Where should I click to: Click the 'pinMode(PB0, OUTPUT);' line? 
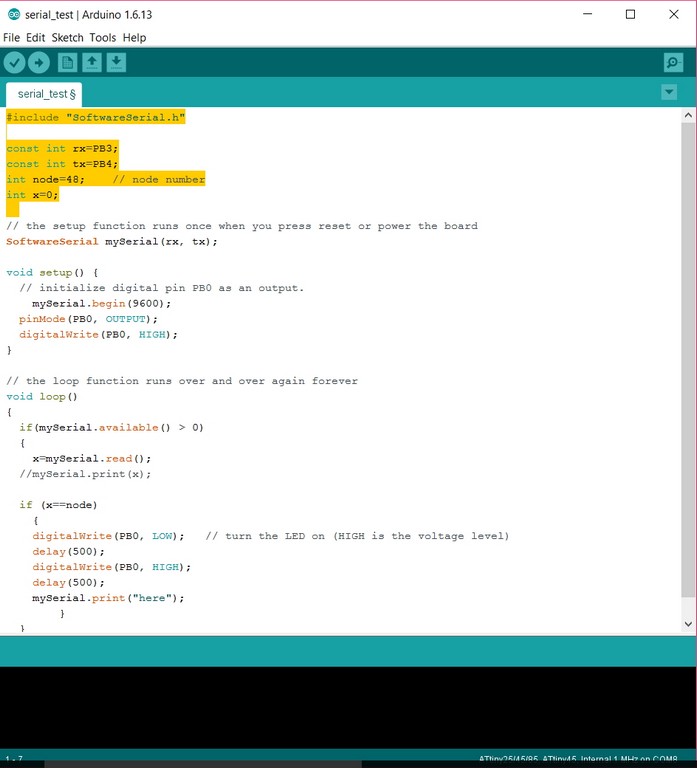(x=89, y=319)
